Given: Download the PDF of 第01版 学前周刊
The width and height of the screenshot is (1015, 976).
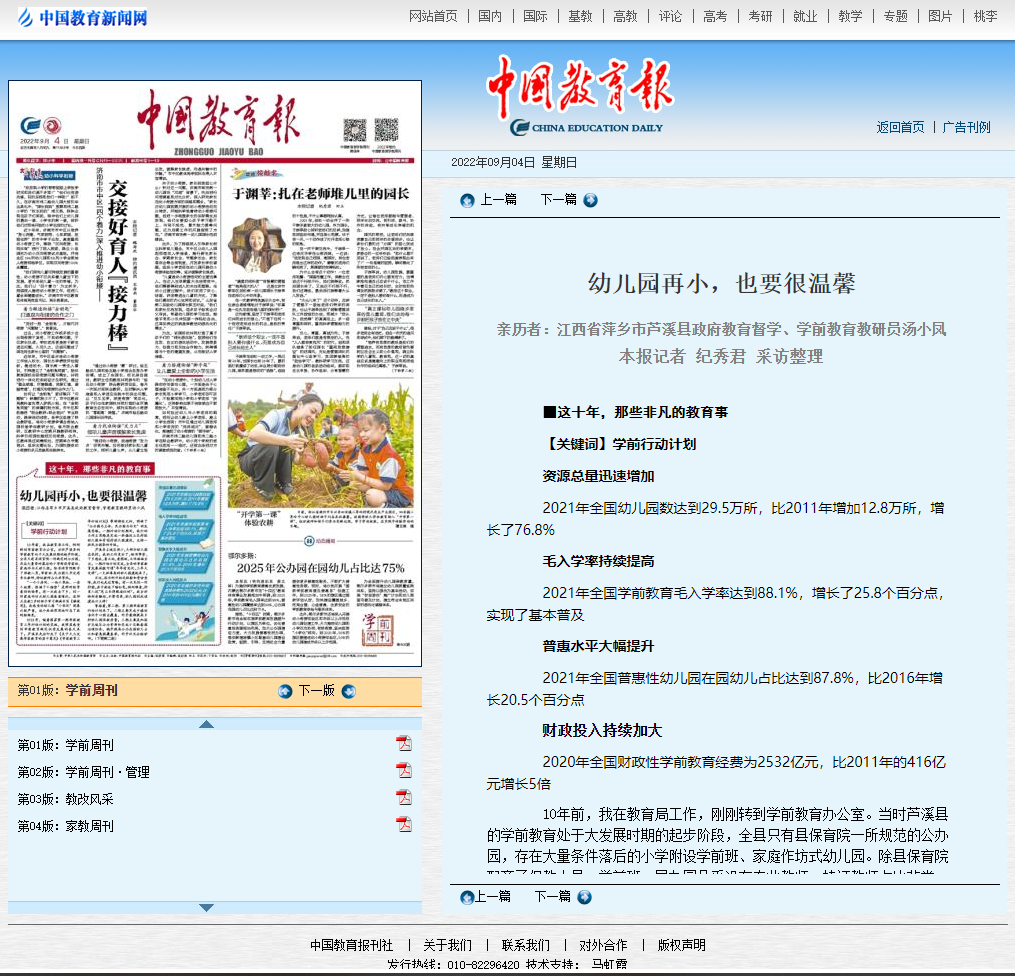Looking at the screenshot, I should point(404,743).
